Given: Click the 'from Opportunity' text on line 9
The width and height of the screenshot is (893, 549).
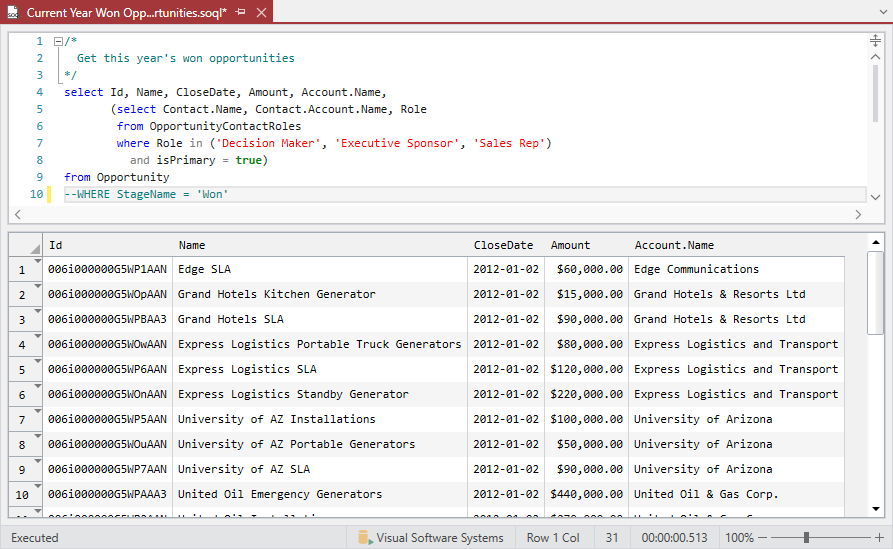Looking at the screenshot, I should [117, 177].
